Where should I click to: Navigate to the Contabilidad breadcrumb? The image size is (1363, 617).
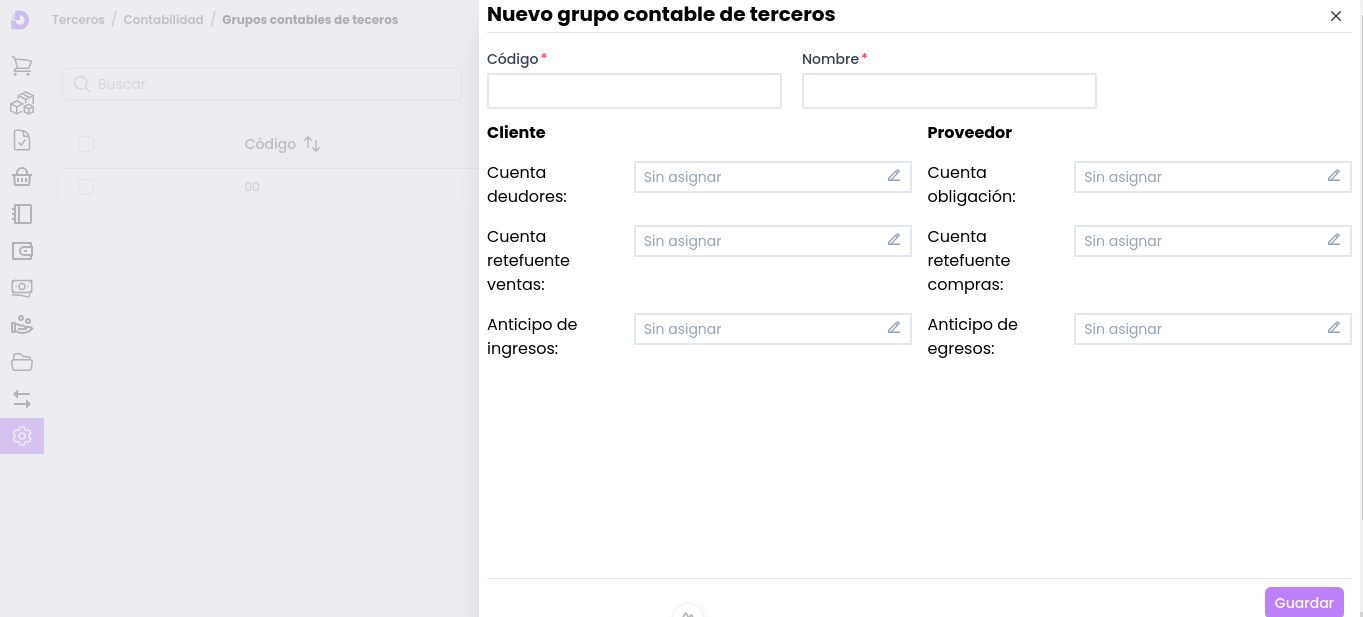(163, 20)
